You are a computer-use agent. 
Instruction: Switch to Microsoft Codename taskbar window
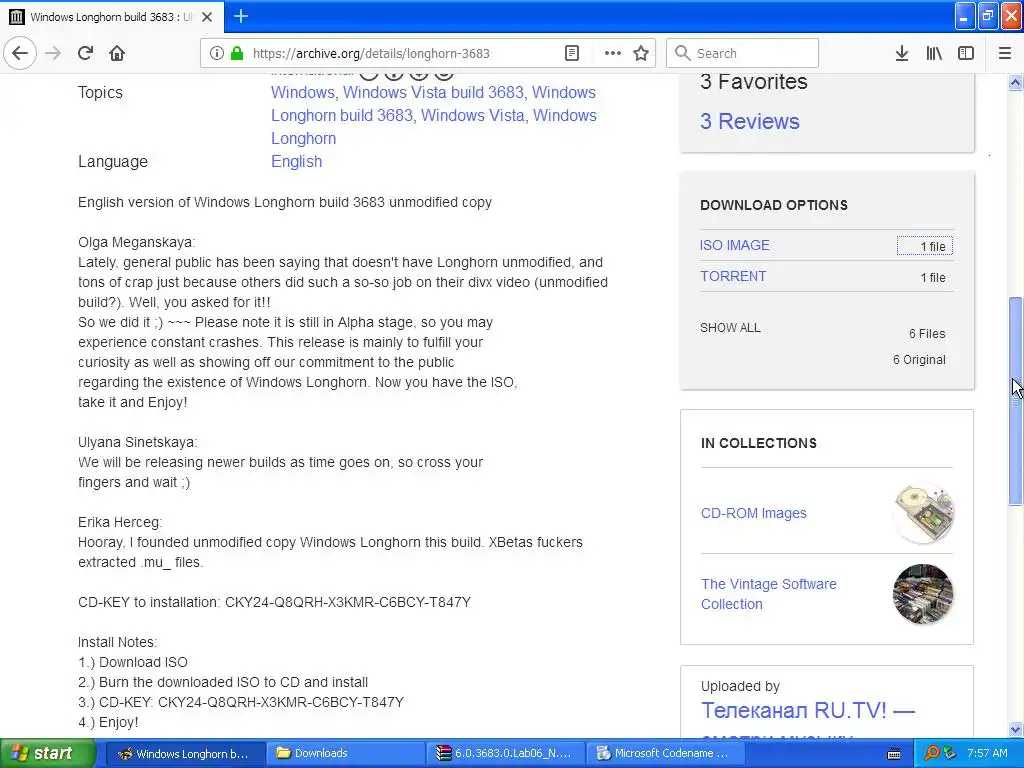click(x=665, y=754)
